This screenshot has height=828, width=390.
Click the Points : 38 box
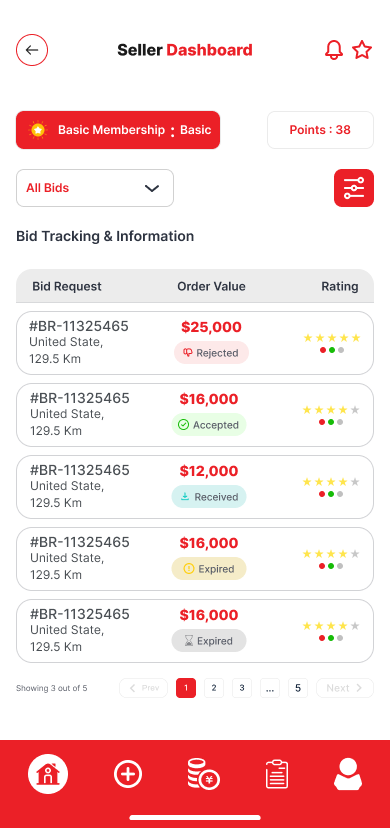coord(320,130)
